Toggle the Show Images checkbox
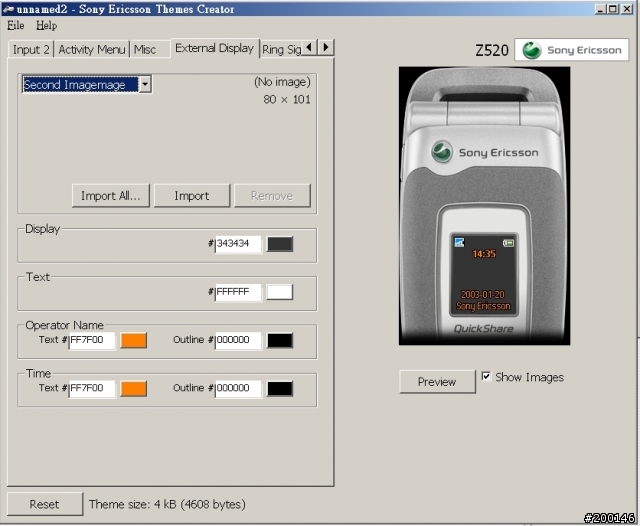 click(x=486, y=376)
